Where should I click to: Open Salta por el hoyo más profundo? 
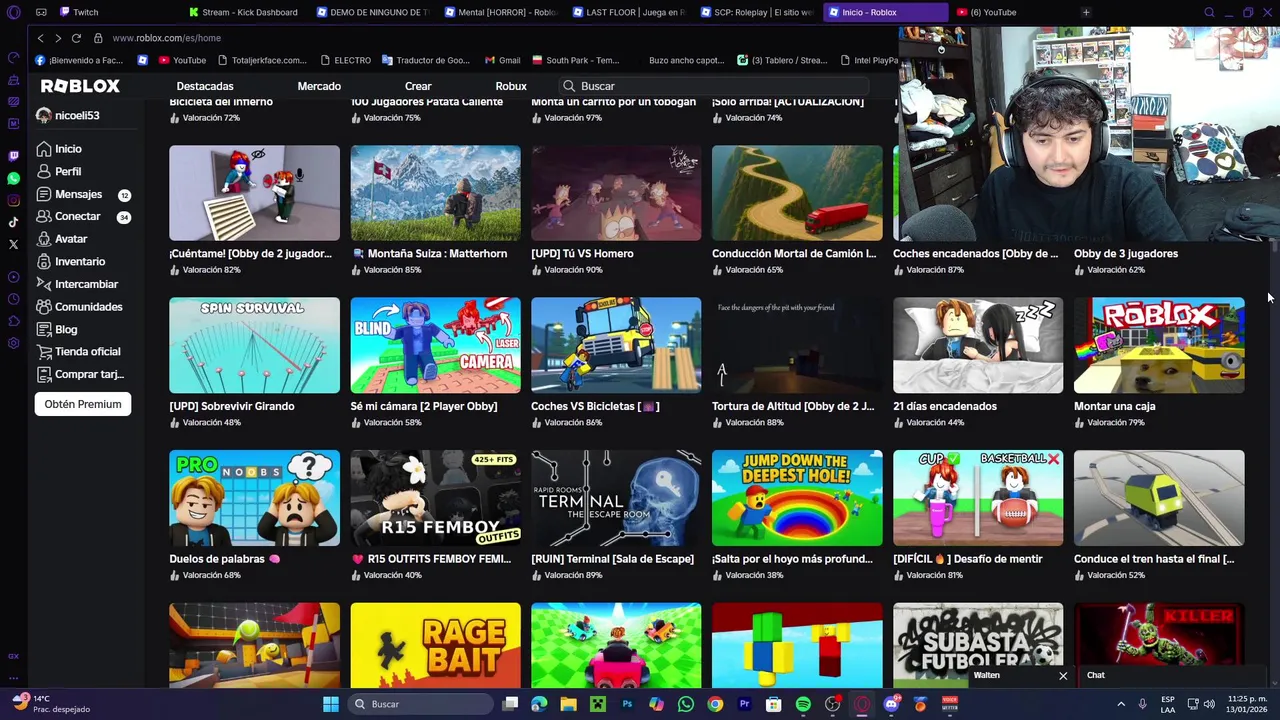coord(797,498)
